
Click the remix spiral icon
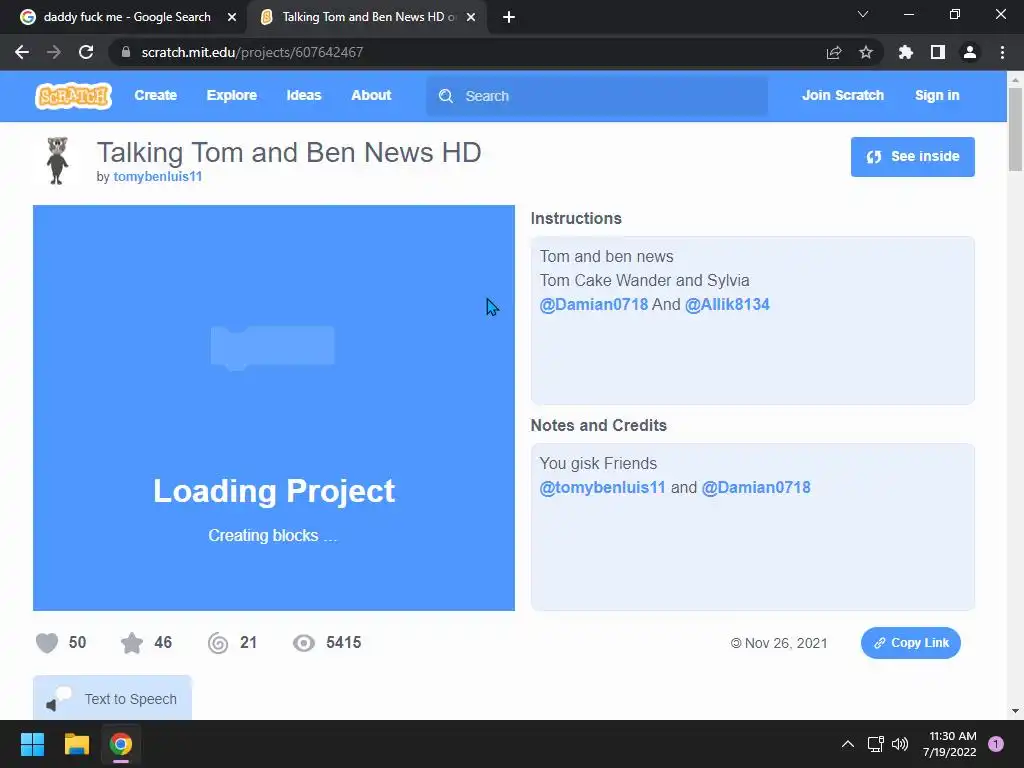coord(218,643)
